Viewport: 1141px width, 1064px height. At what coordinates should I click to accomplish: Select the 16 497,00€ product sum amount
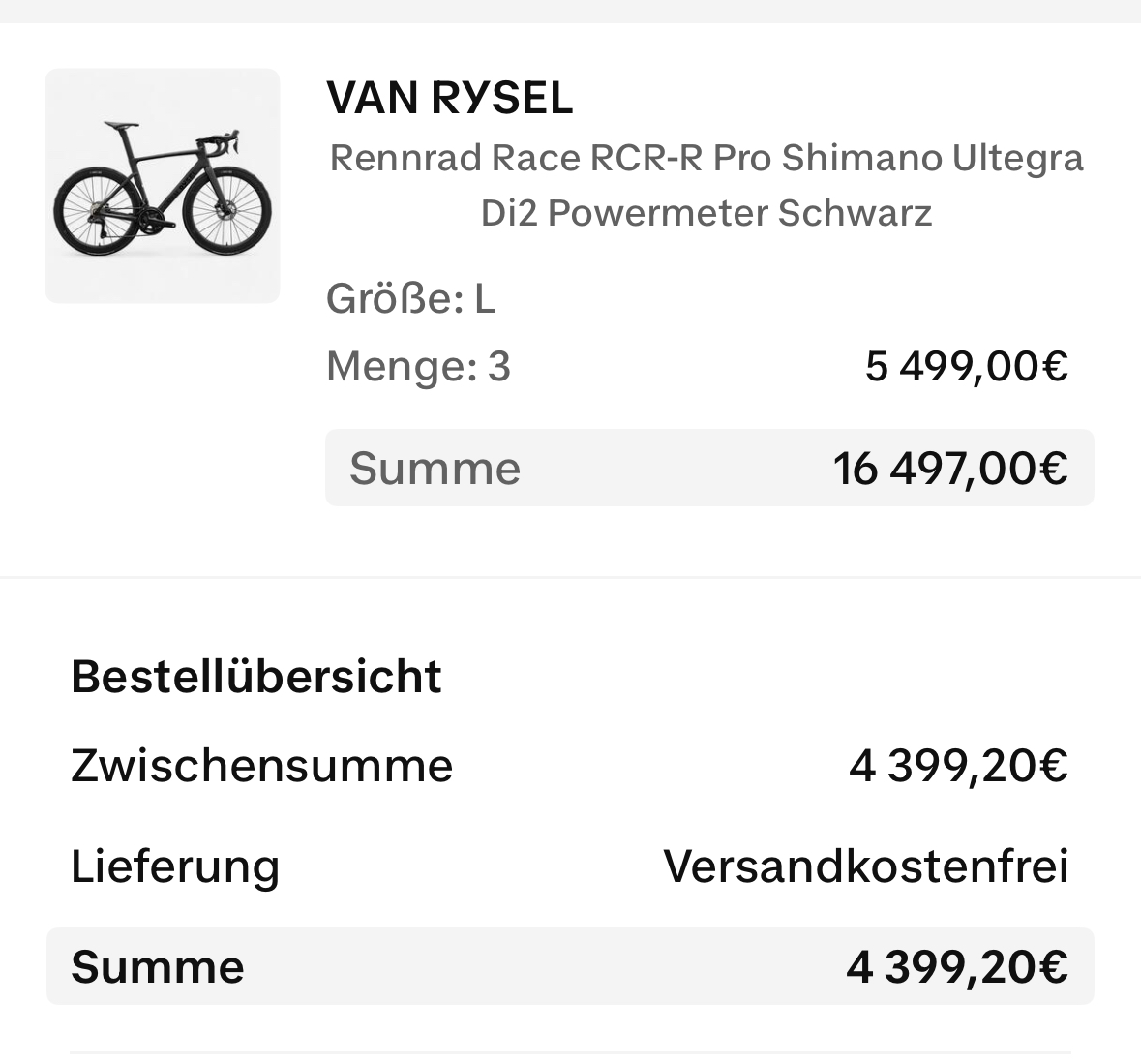[x=950, y=469]
